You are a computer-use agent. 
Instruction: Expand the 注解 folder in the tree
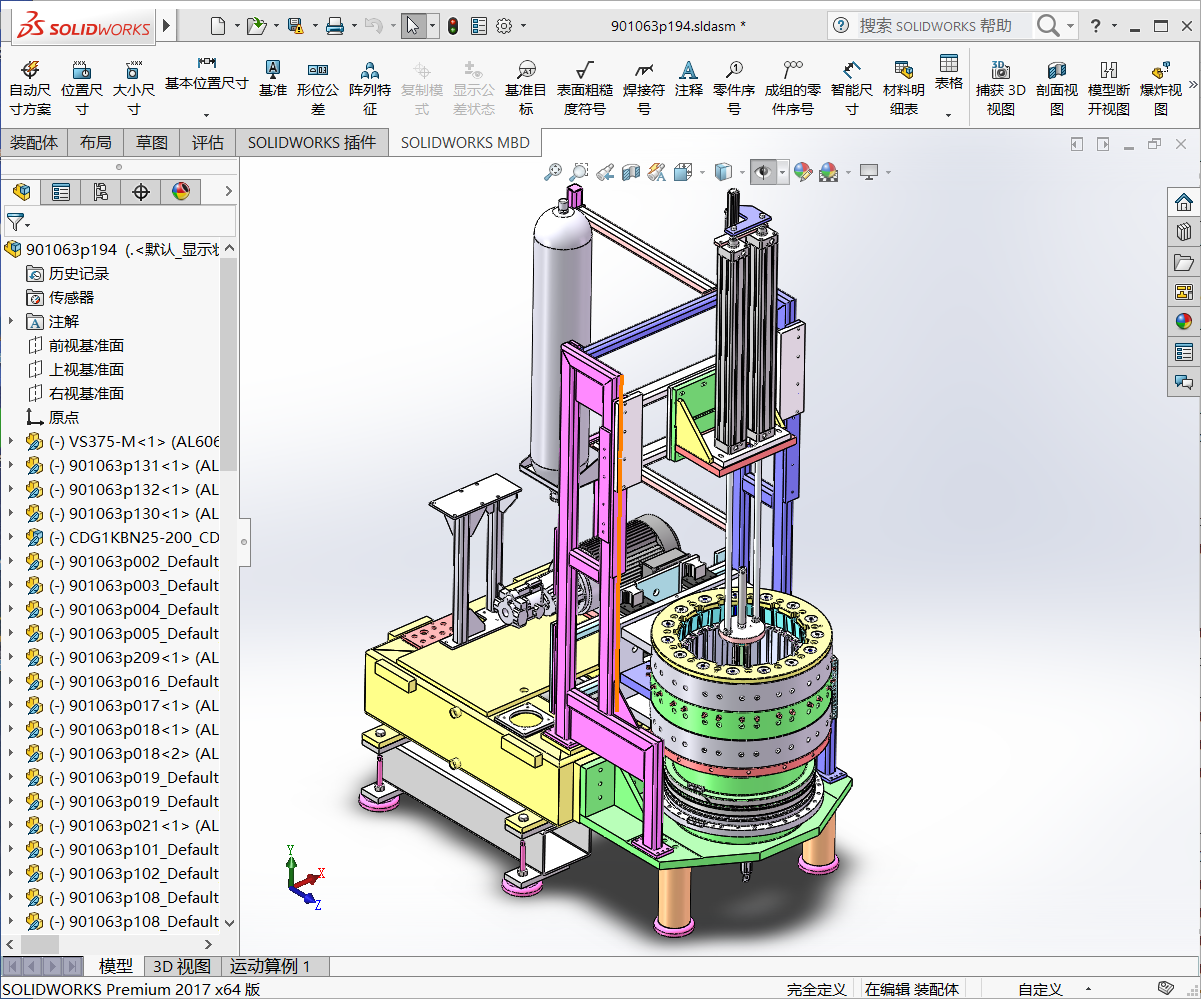pos(10,321)
